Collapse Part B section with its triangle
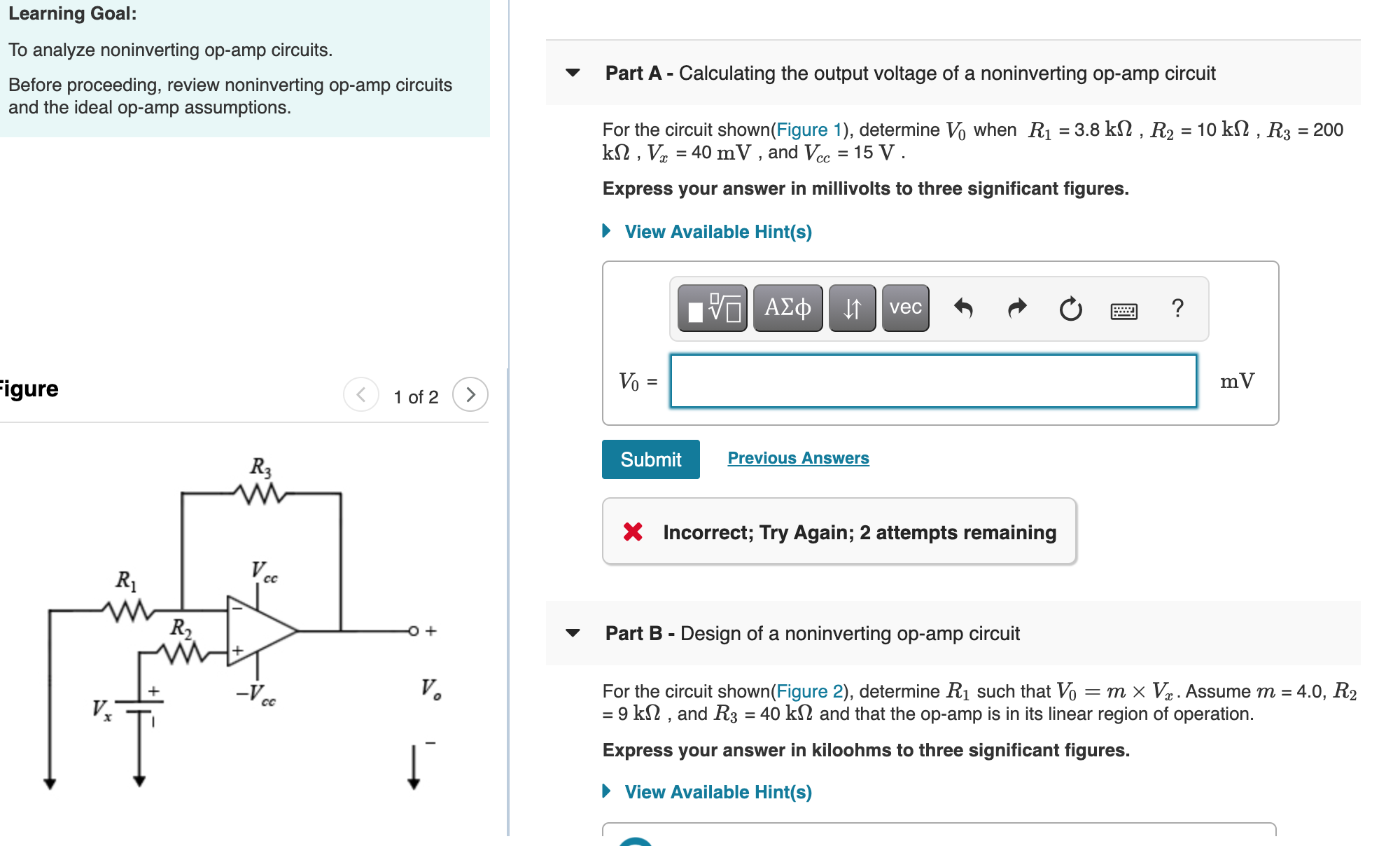Image resolution: width=1400 pixels, height=846 pixels. pyautogui.click(x=571, y=633)
